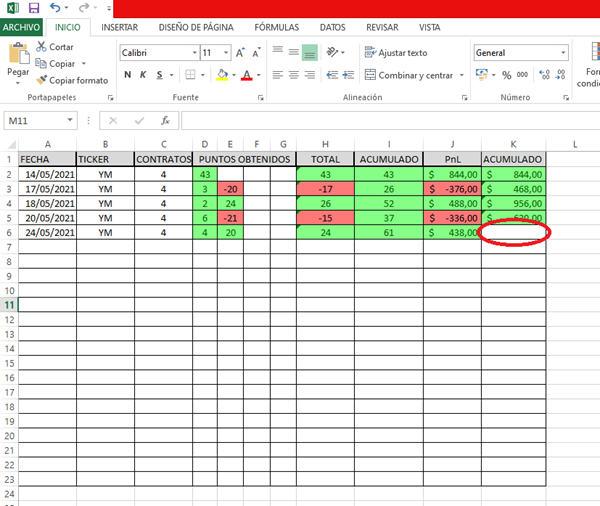Decrease indent icon

[x=332, y=75]
